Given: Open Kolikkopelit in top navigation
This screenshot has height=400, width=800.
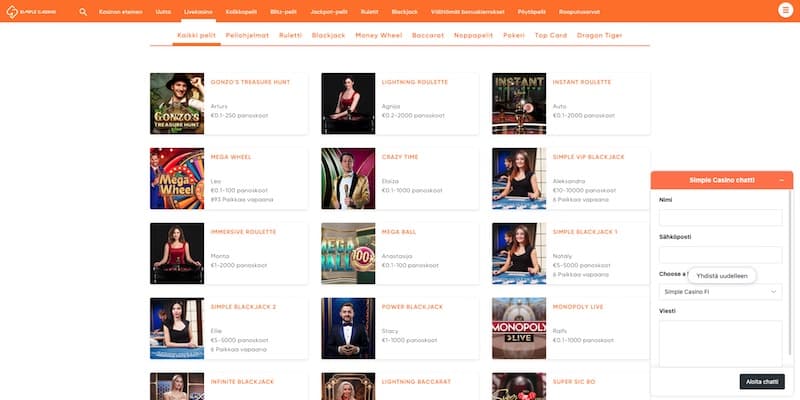Looking at the screenshot, I should (241, 12).
